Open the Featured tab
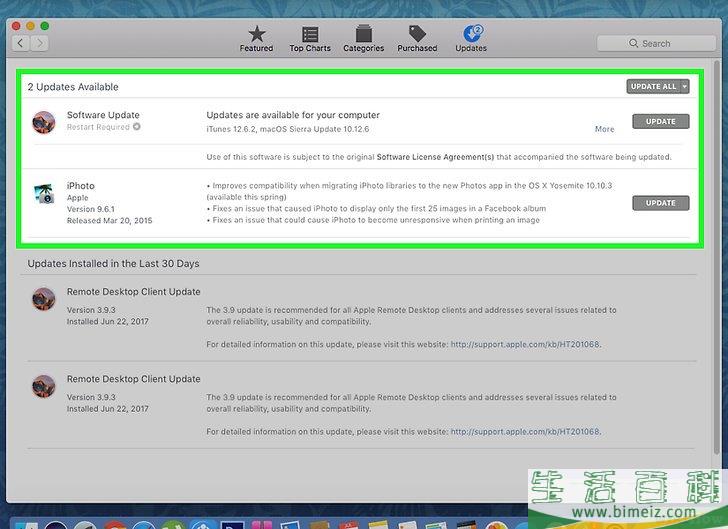The image size is (728, 529). (x=256, y=39)
